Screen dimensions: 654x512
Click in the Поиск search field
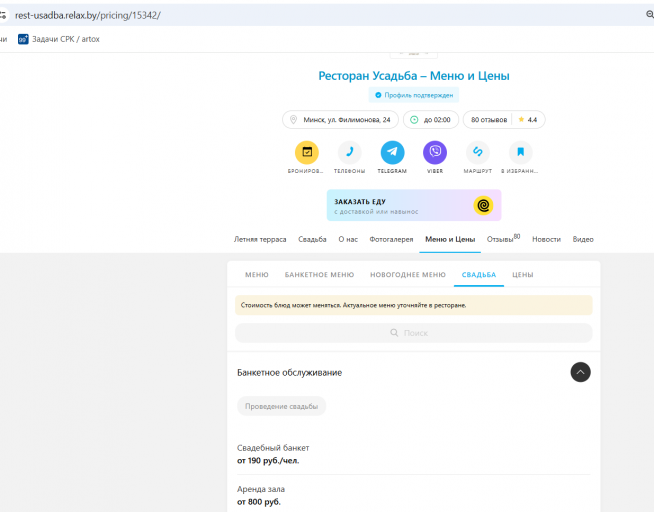coord(414,333)
